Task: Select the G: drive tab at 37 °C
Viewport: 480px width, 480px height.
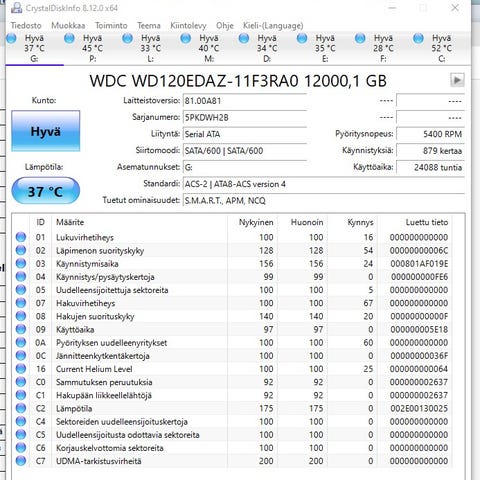Action: pos(34,48)
